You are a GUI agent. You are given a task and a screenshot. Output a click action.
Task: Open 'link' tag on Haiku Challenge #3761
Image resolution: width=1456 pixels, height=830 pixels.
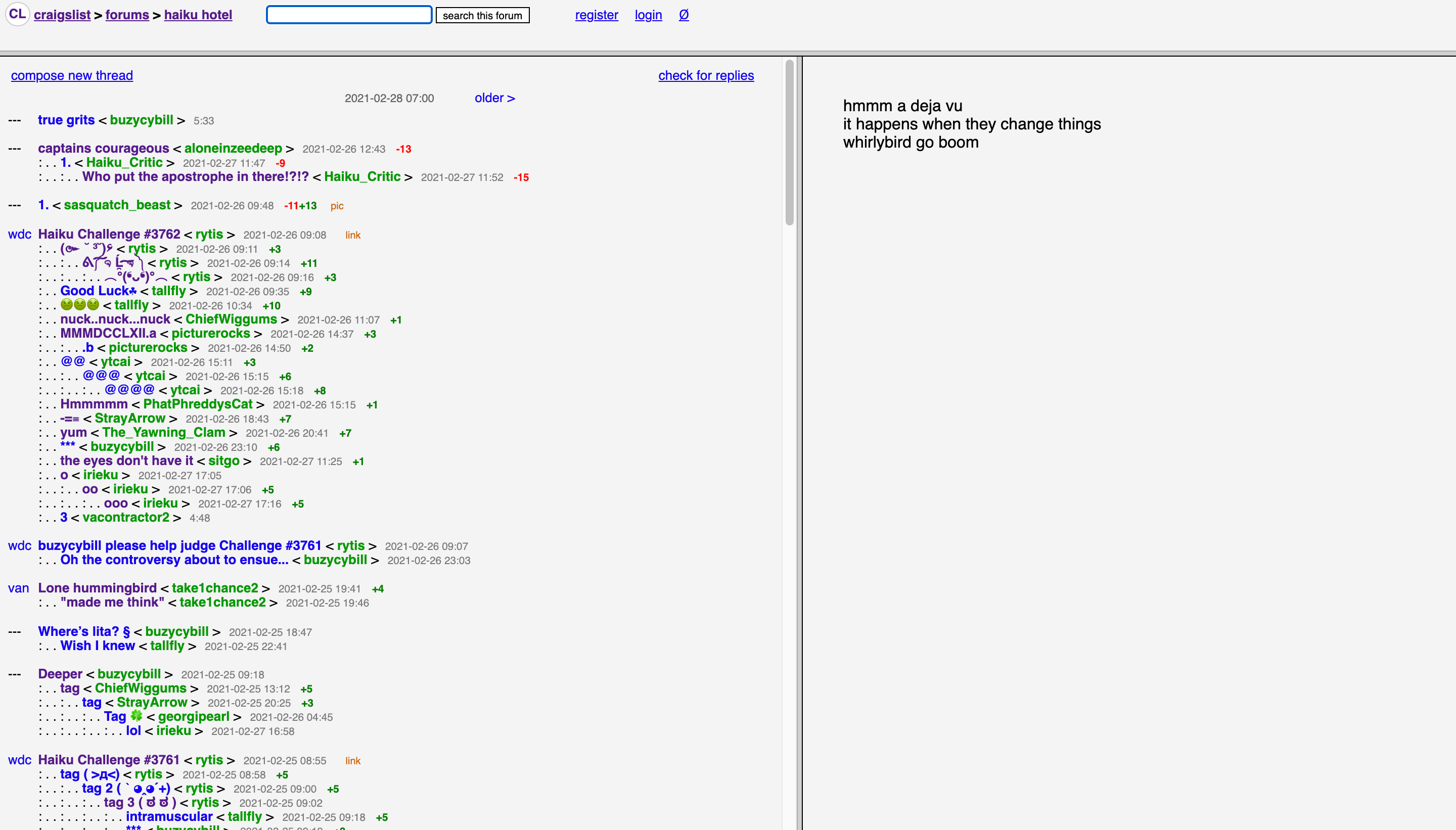353,760
